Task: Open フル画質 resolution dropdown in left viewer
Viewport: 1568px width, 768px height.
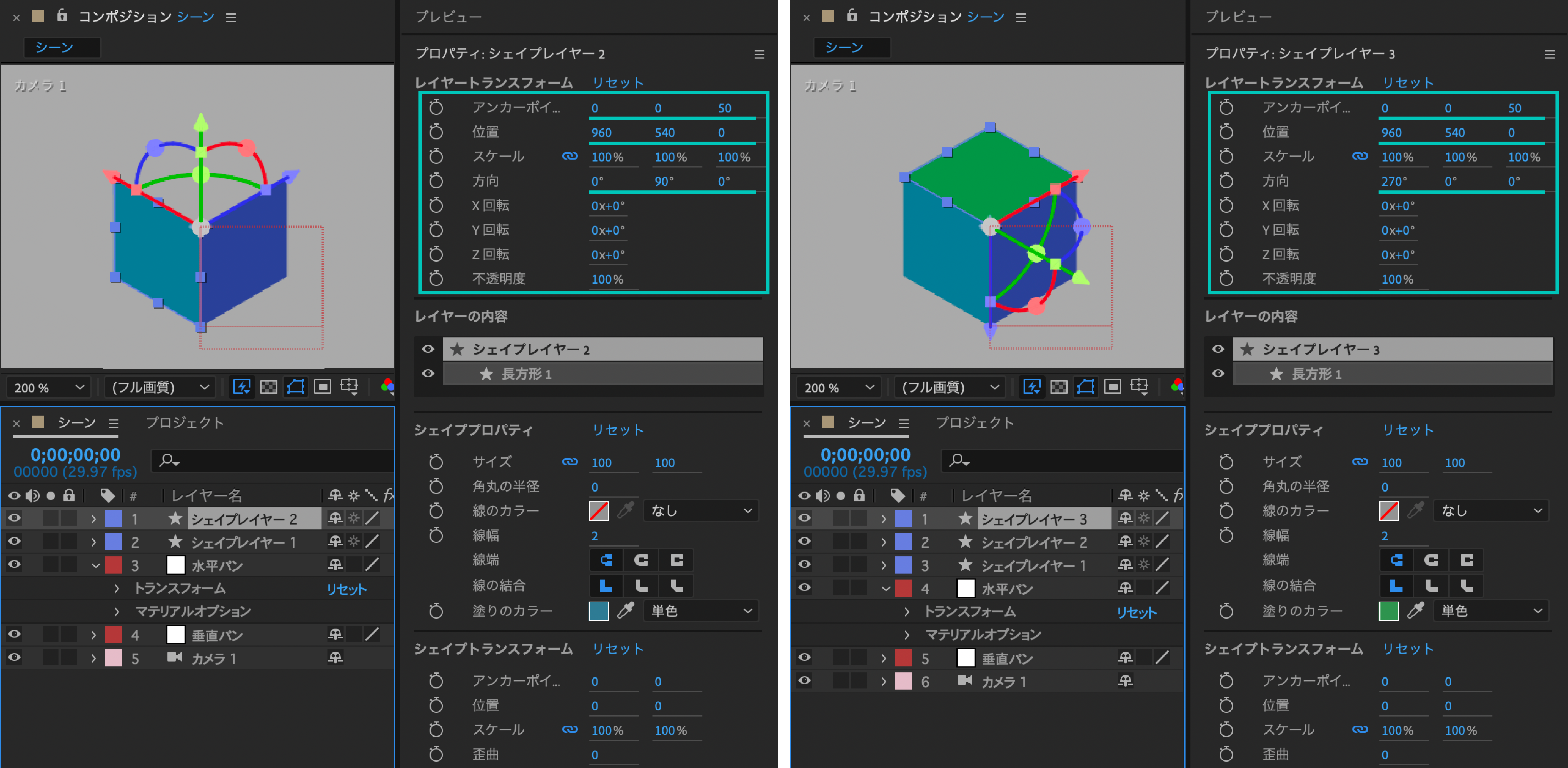Action: (160, 387)
